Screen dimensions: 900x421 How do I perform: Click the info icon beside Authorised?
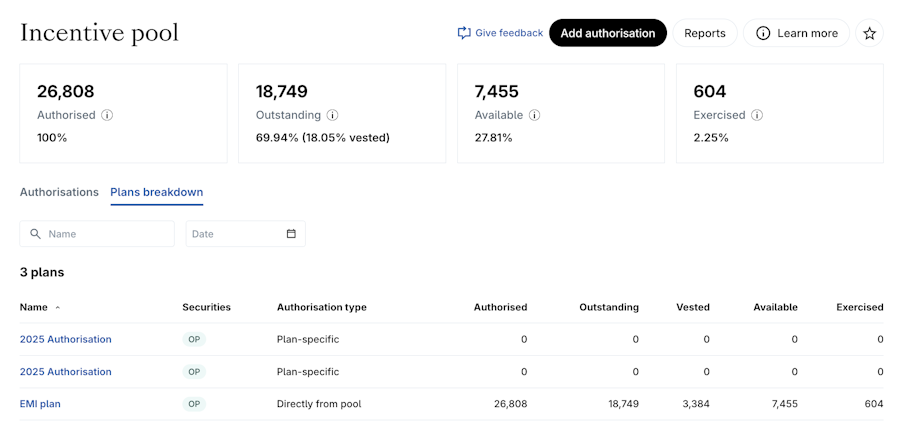[107, 115]
